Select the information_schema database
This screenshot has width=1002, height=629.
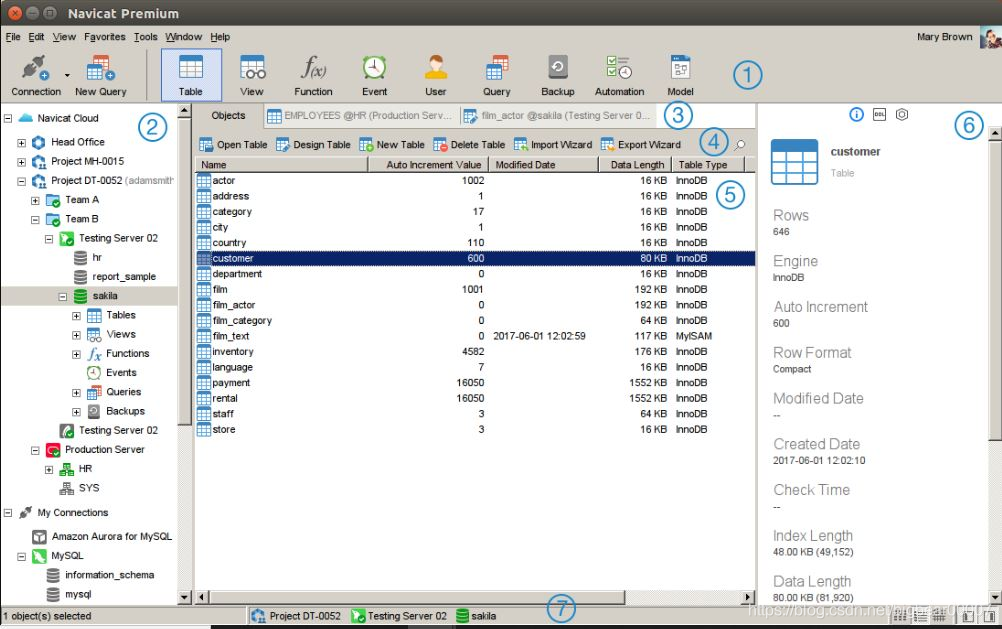click(x=100, y=575)
